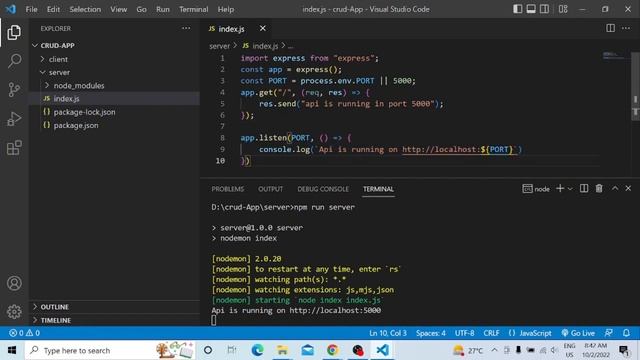640x360 pixels.
Task: Click the errors and warnings status indicator
Action: 24,333
